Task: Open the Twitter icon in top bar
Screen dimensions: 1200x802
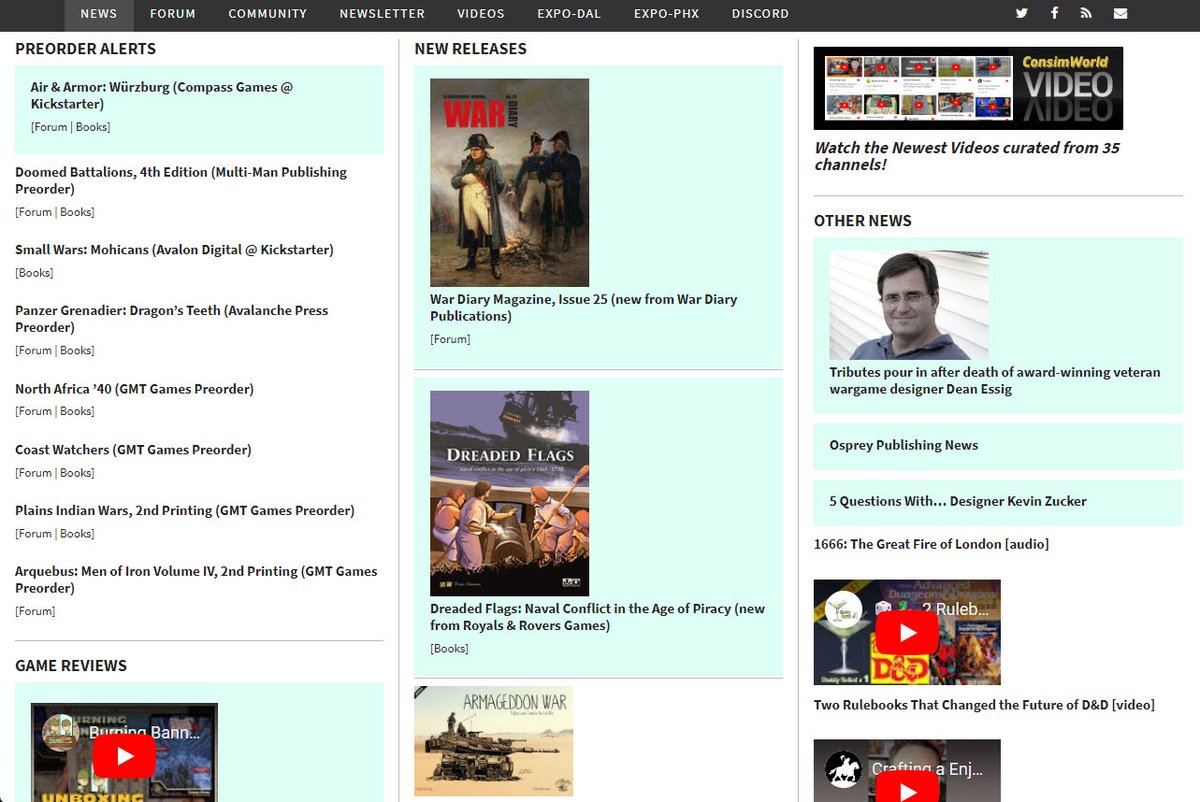Action: pyautogui.click(x=1021, y=13)
